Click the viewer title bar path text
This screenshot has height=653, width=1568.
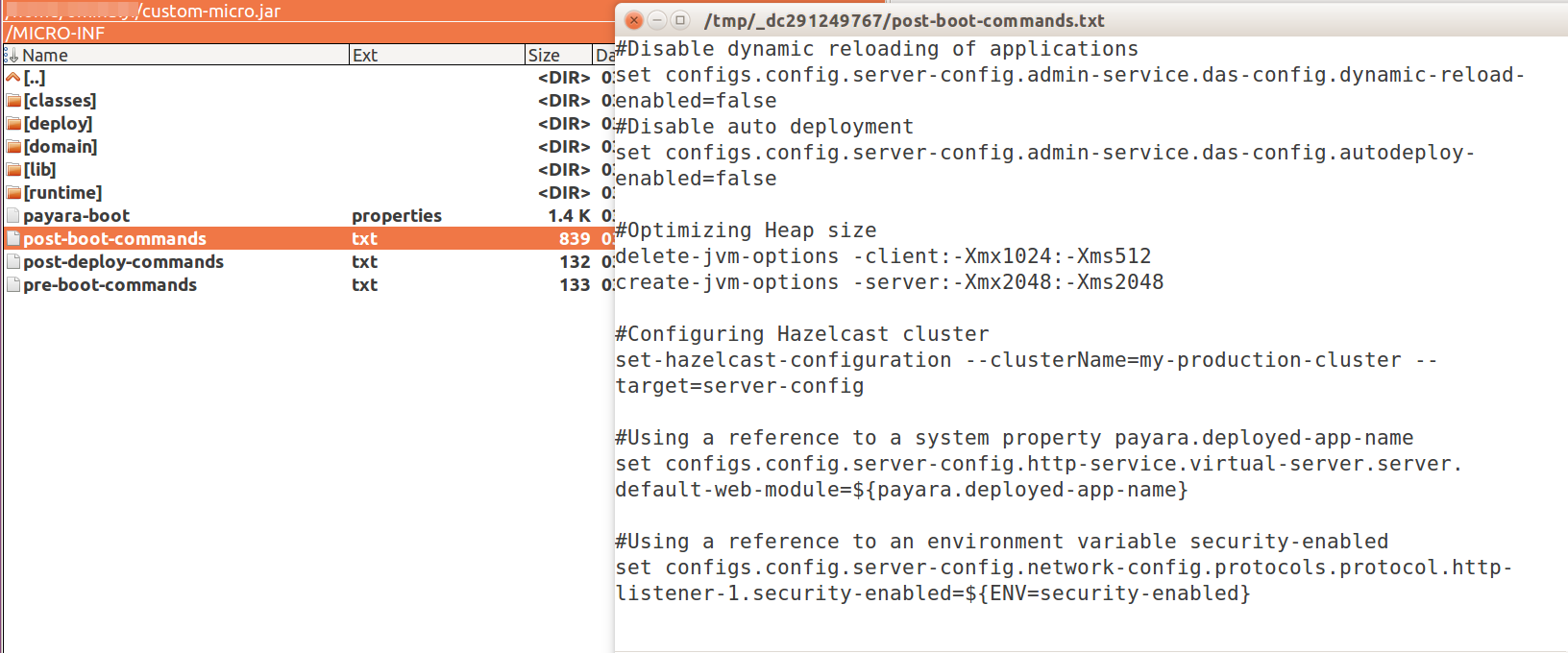[x=904, y=21]
